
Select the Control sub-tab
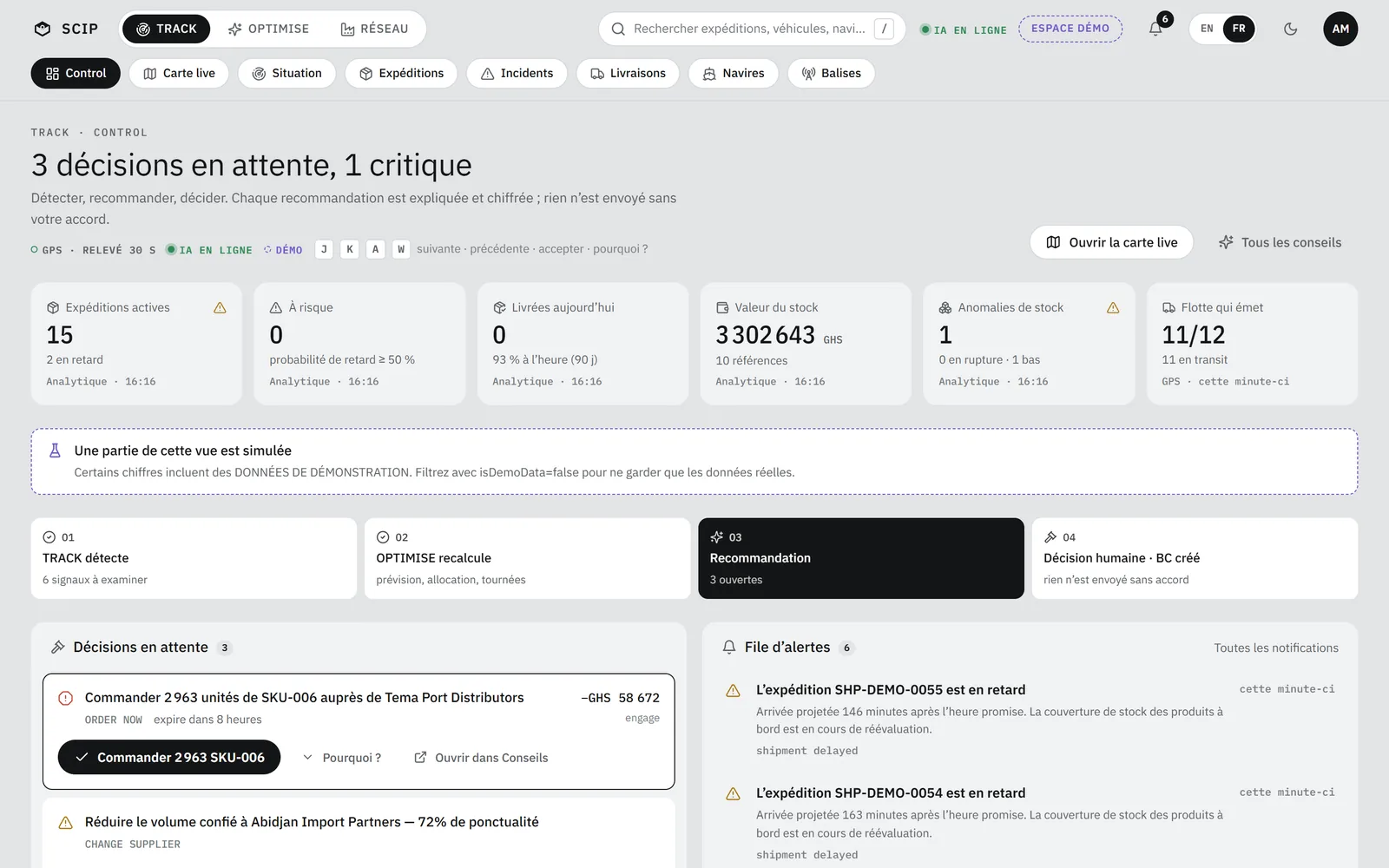click(76, 73)
